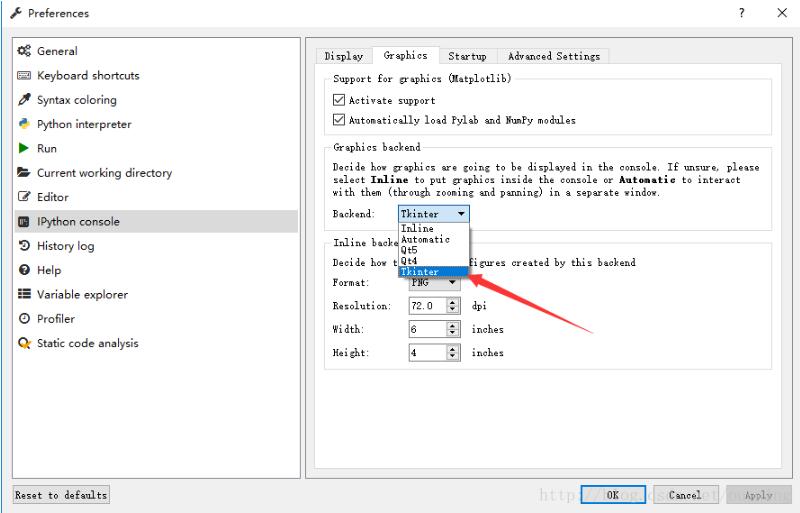This screenshot has height=513, width=800.
Task: Click the Cancel button
Action: [x=686, y=495]
